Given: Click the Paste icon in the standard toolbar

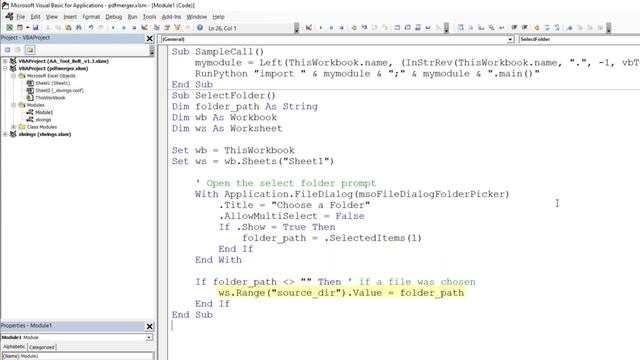Looking at the screenshot, I should 68,28.
